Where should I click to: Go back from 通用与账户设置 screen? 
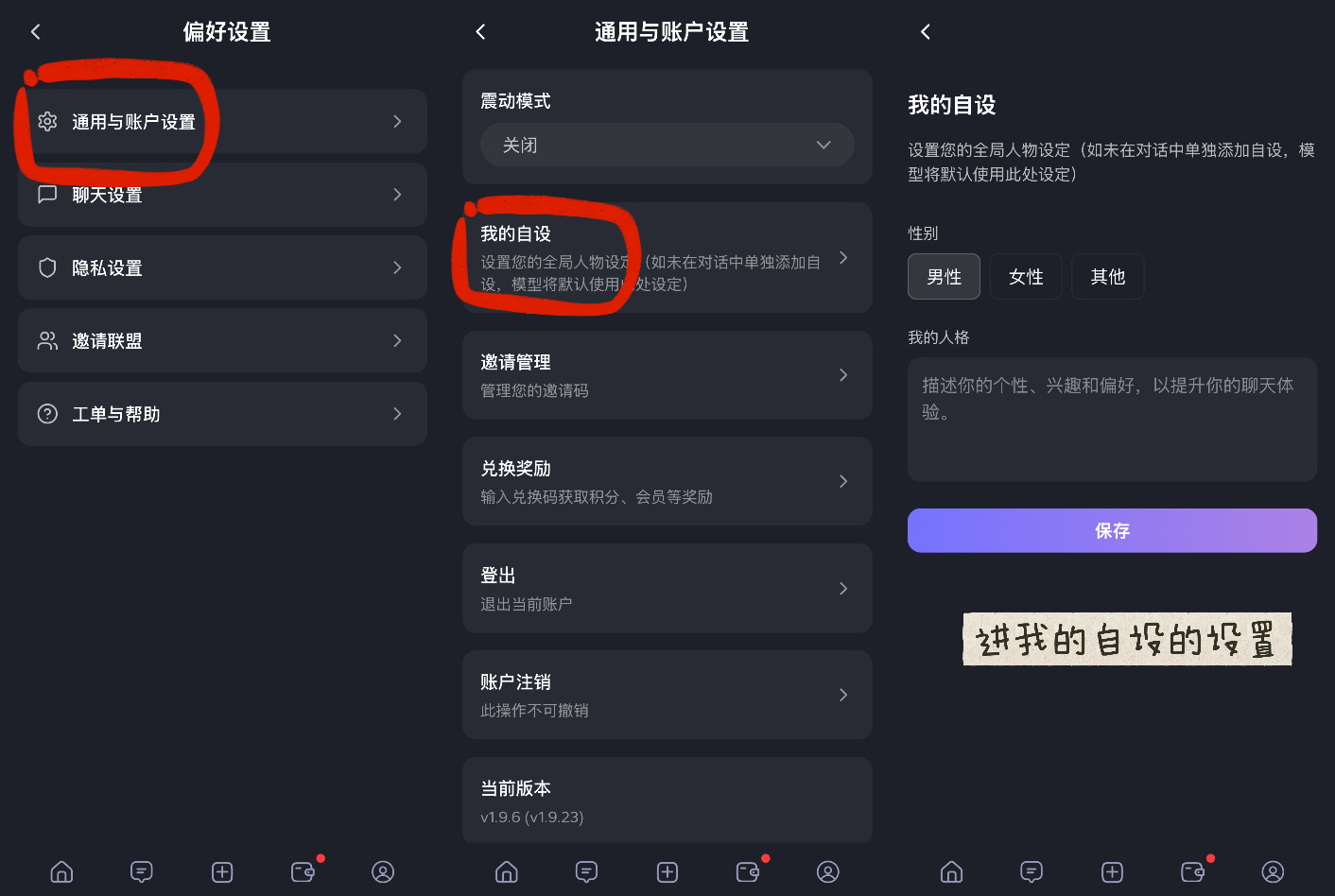pos(480,32)
